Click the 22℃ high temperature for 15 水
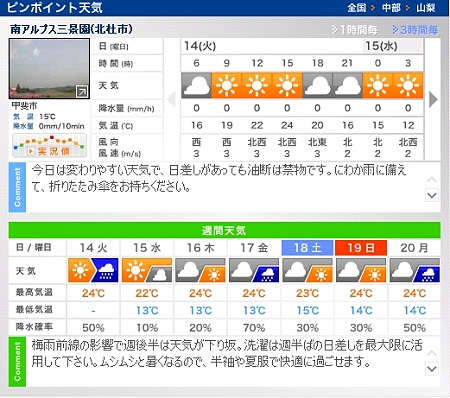 coord(147,293)
